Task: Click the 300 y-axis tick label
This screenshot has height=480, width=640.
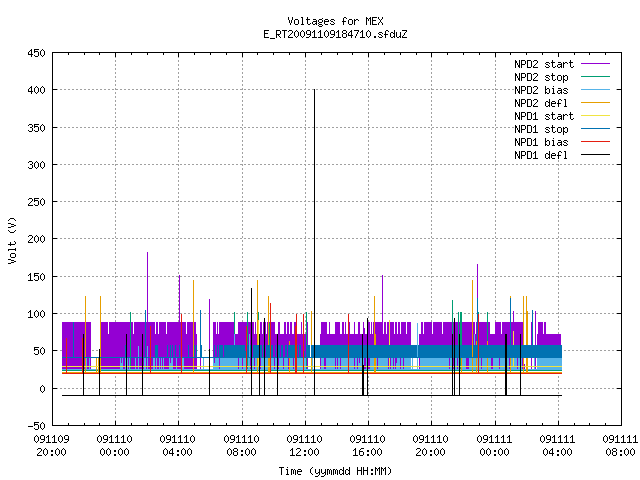Action: tap(36, 165)
